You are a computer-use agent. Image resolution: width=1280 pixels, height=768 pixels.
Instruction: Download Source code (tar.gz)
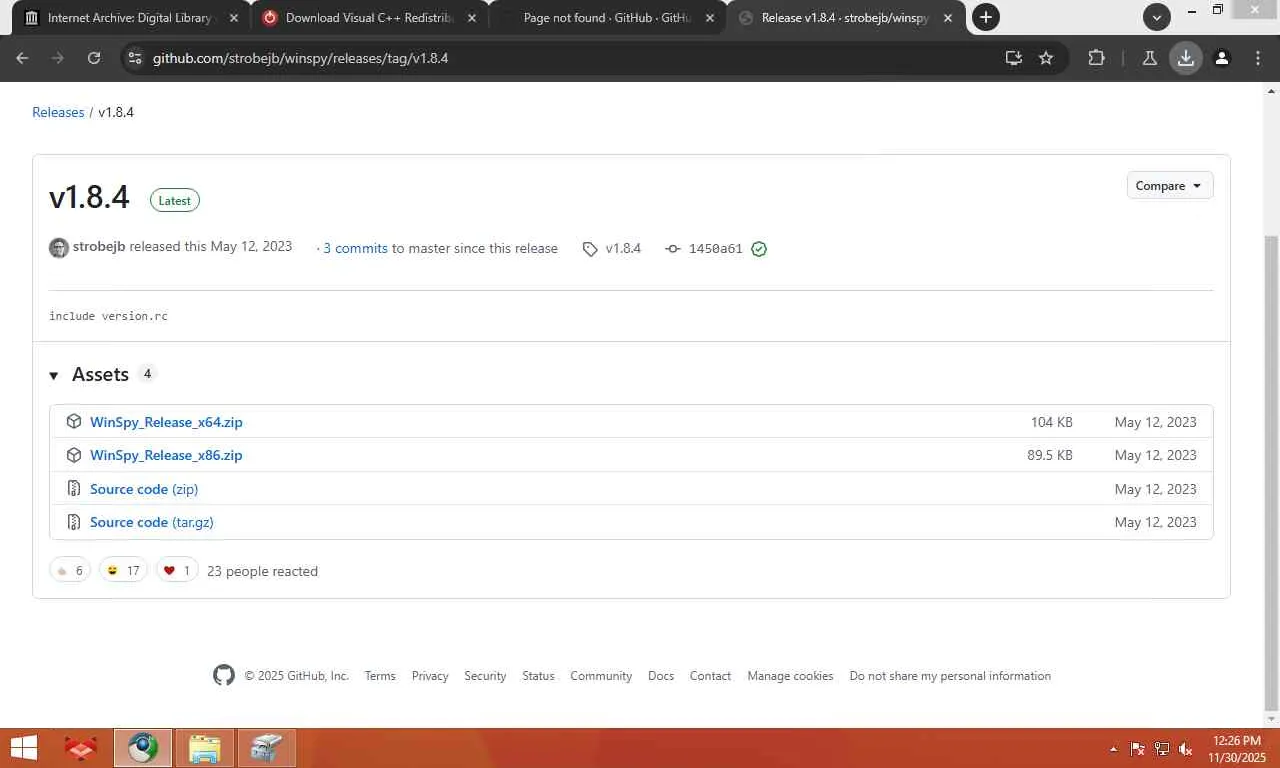coord(152,522)
